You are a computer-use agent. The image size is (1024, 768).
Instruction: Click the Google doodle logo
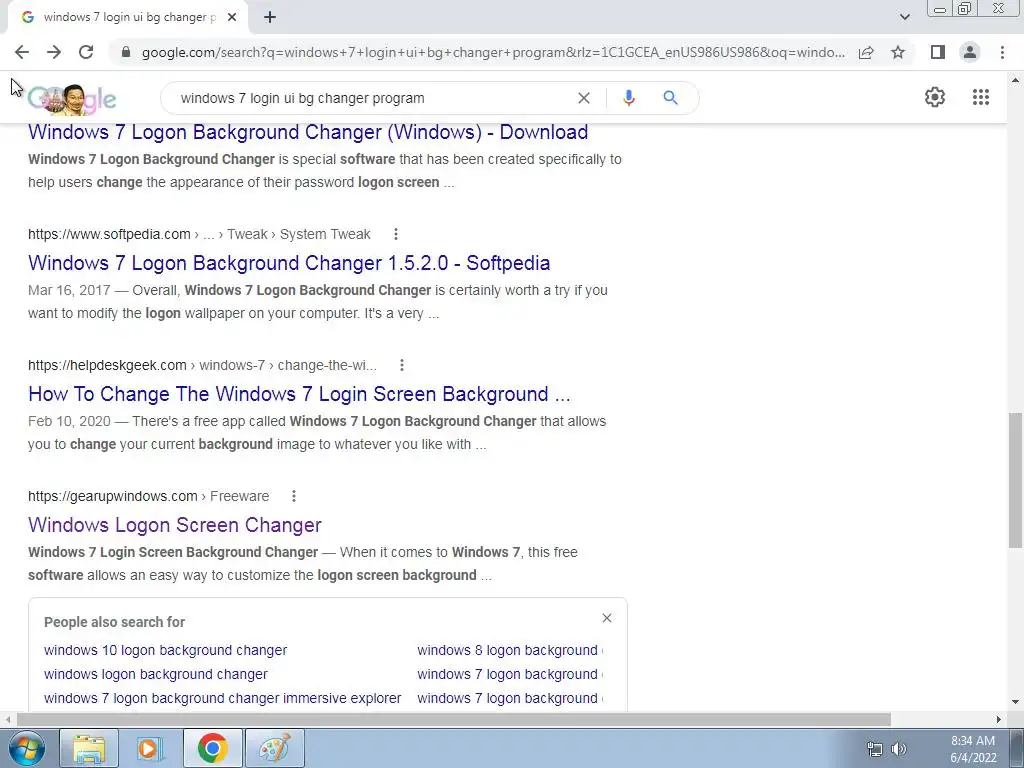pos(72,99)
